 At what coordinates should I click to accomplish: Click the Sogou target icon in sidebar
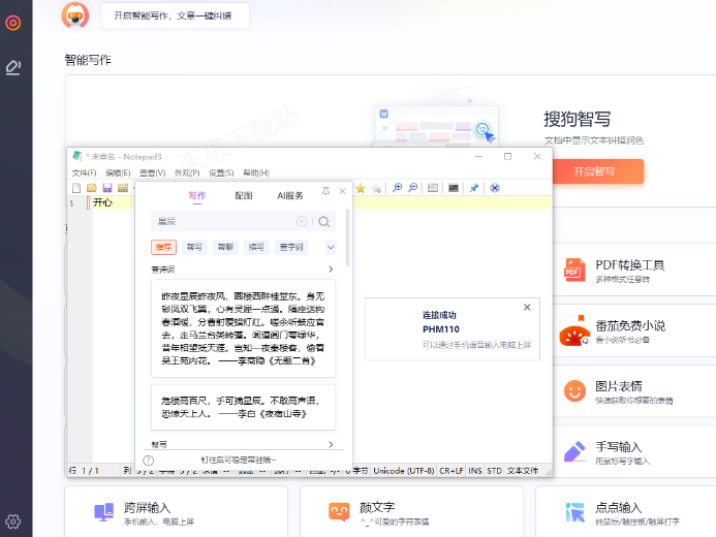pos(13,22)
